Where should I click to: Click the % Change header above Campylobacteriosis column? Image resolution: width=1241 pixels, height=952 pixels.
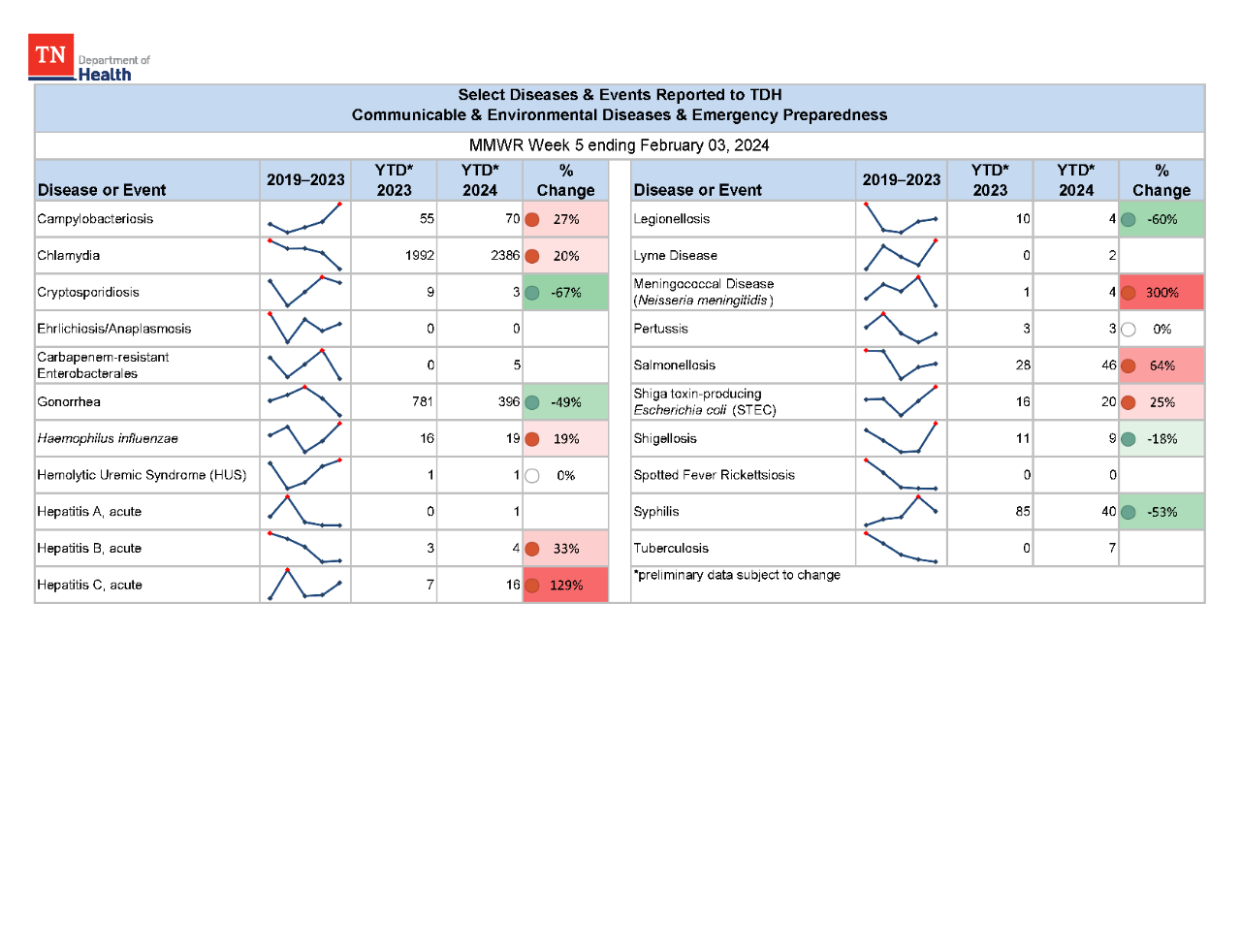pos(565,179)
